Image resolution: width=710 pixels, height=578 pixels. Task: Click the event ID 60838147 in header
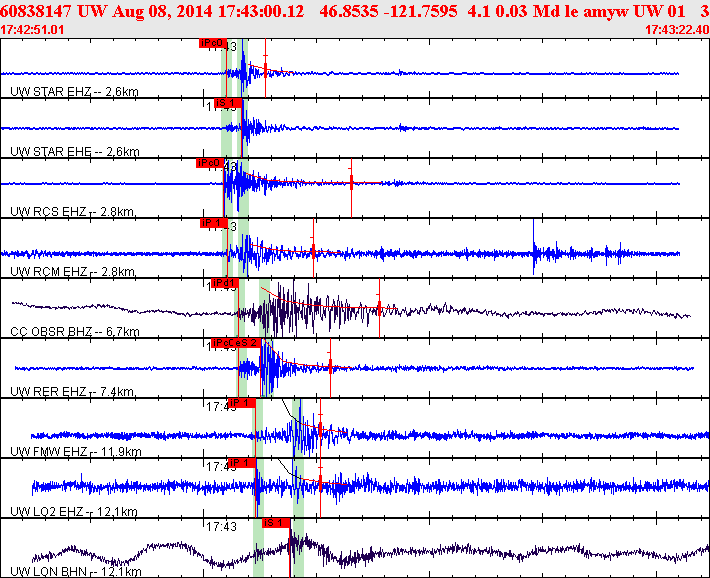36,11
